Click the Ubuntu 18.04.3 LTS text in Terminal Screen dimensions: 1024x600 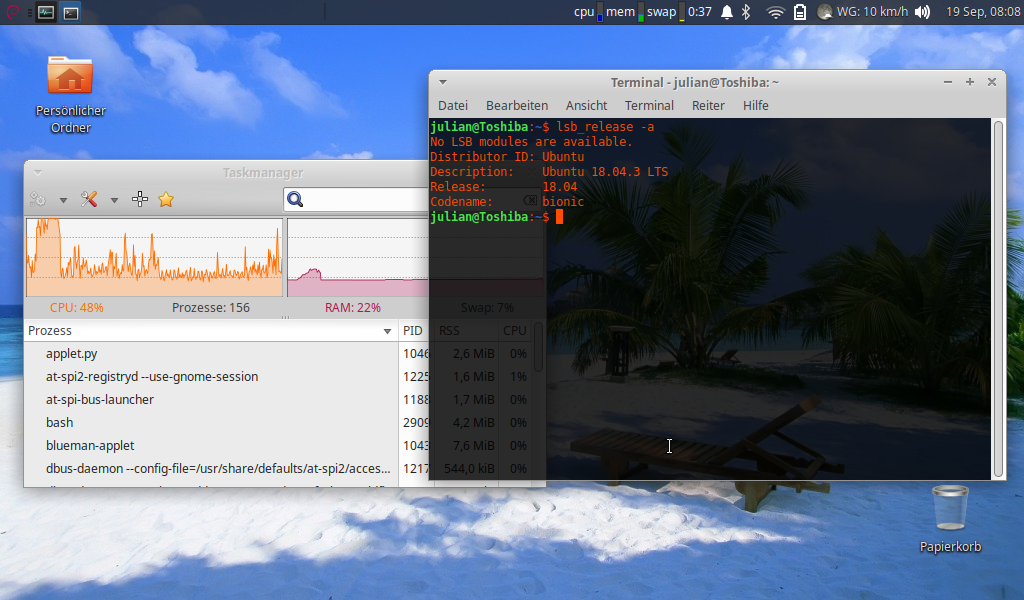point(605,172)
